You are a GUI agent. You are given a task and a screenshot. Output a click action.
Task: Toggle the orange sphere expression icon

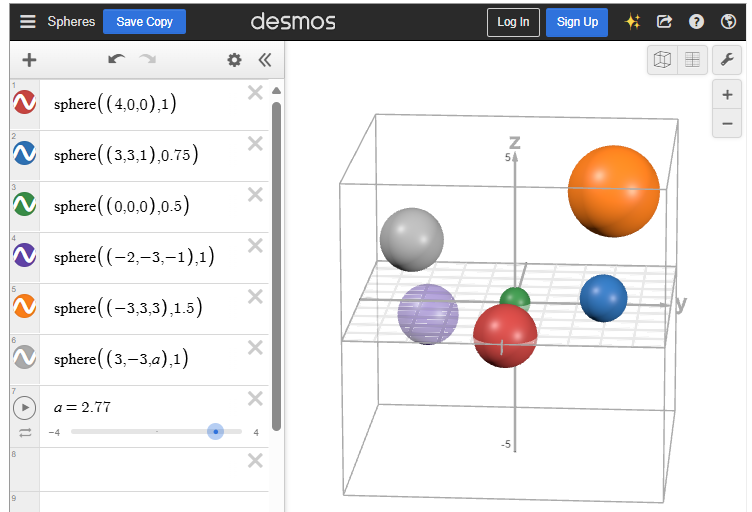click(24, 307)
